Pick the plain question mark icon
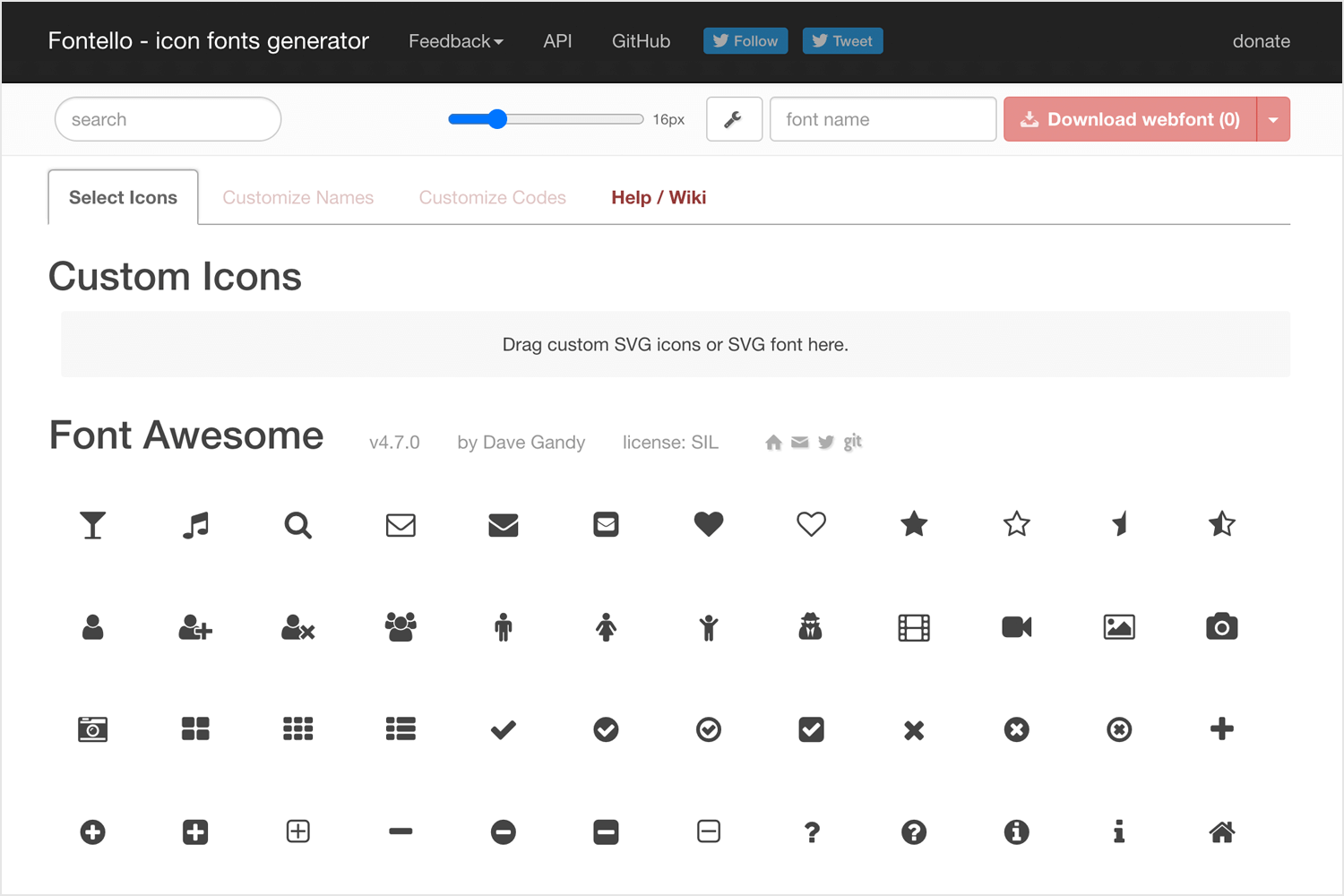 point(812,833)
